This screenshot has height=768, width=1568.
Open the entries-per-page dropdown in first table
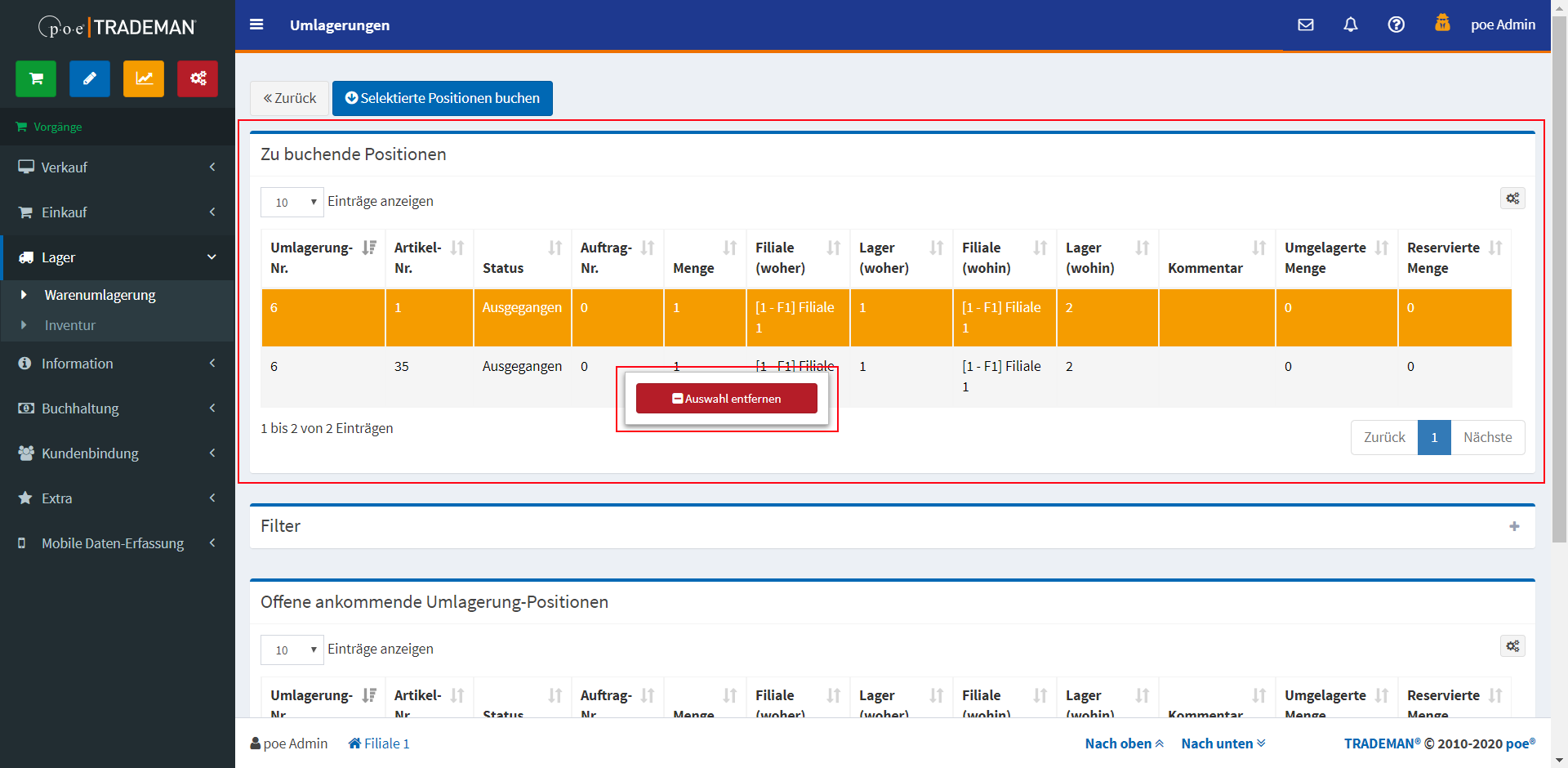click(292, 203)
